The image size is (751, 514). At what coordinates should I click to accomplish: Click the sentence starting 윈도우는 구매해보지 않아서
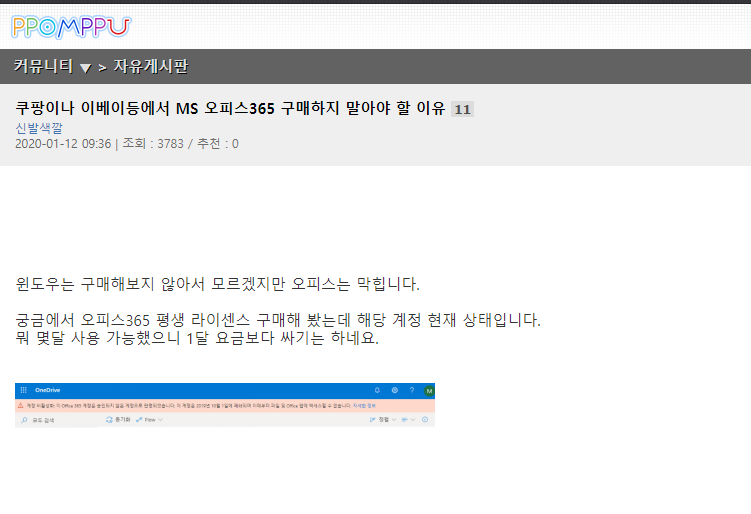tap(217, 284)
